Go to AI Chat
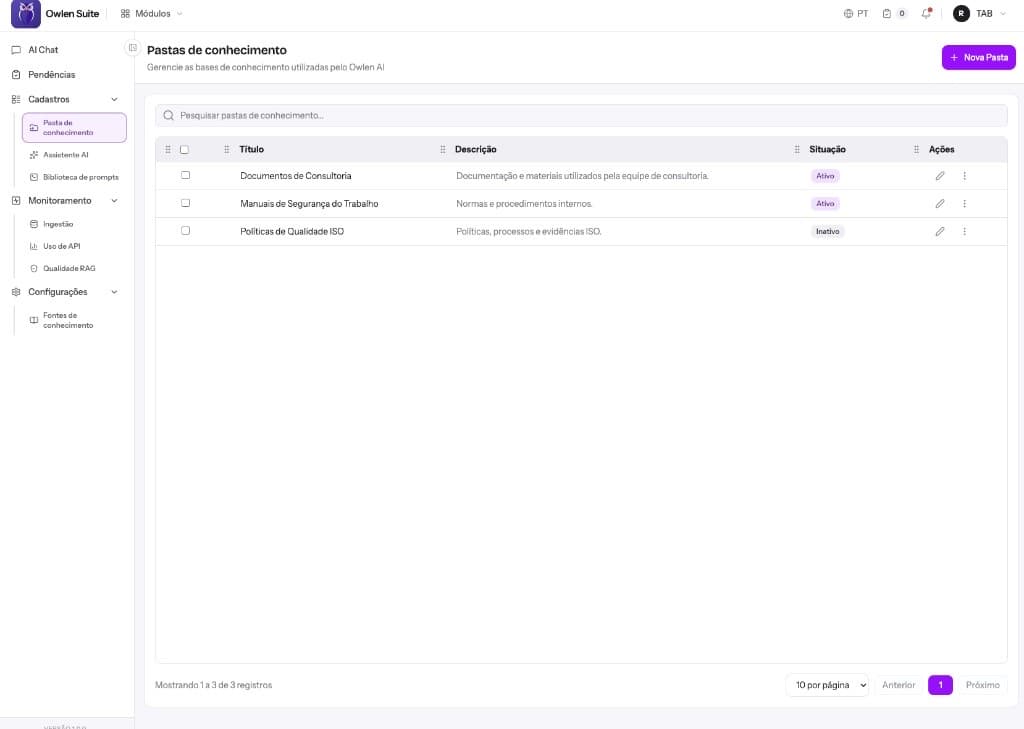Image resolution: width=1024 pixels, height=729 pixels. click(x=43, y=50)
